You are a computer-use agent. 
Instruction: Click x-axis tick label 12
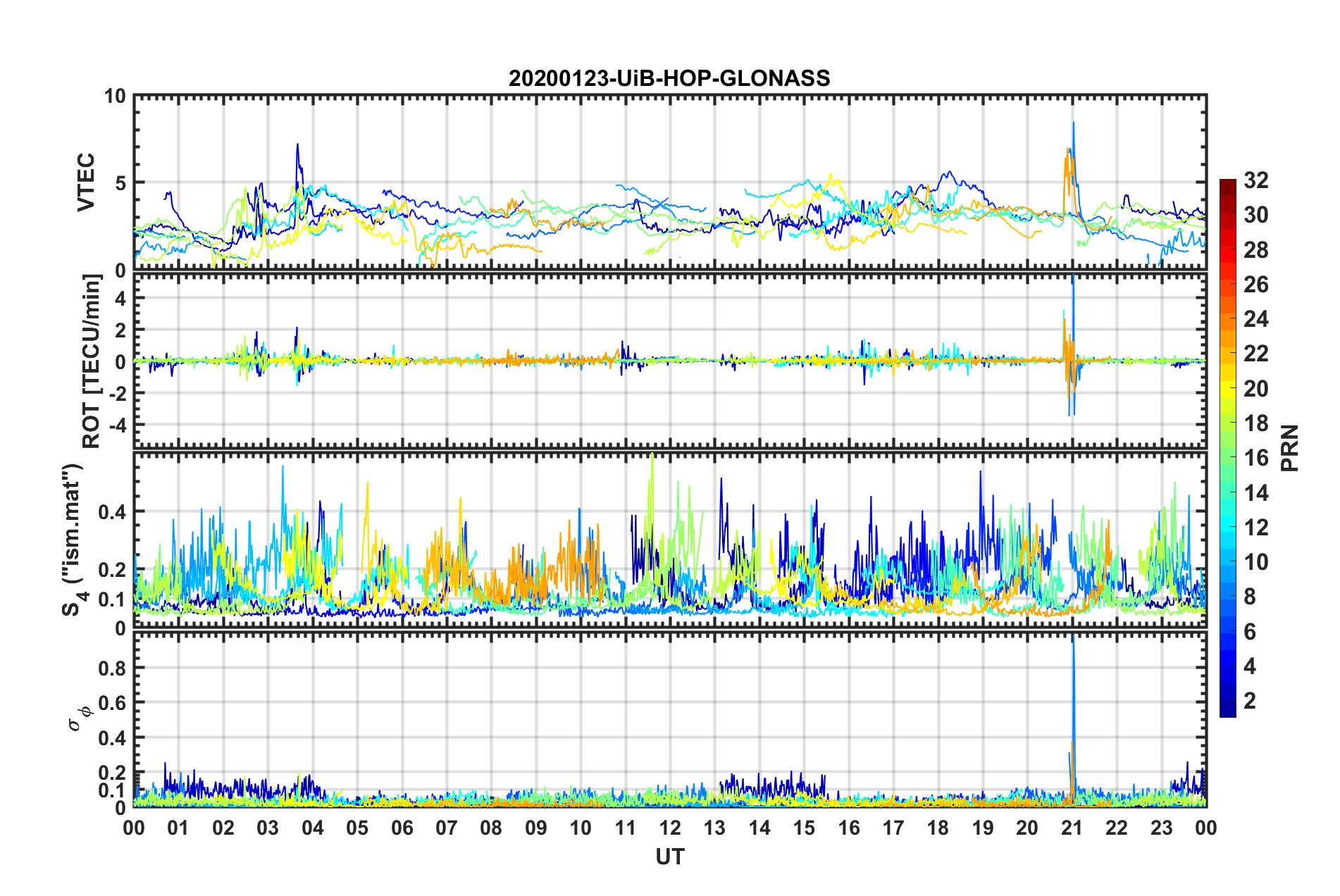(669, 828)
